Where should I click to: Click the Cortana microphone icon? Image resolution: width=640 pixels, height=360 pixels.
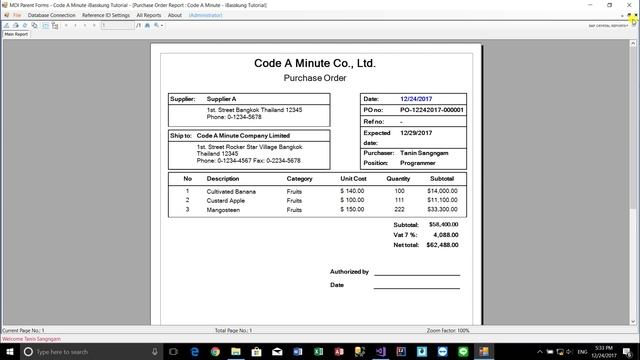point(155,351)
